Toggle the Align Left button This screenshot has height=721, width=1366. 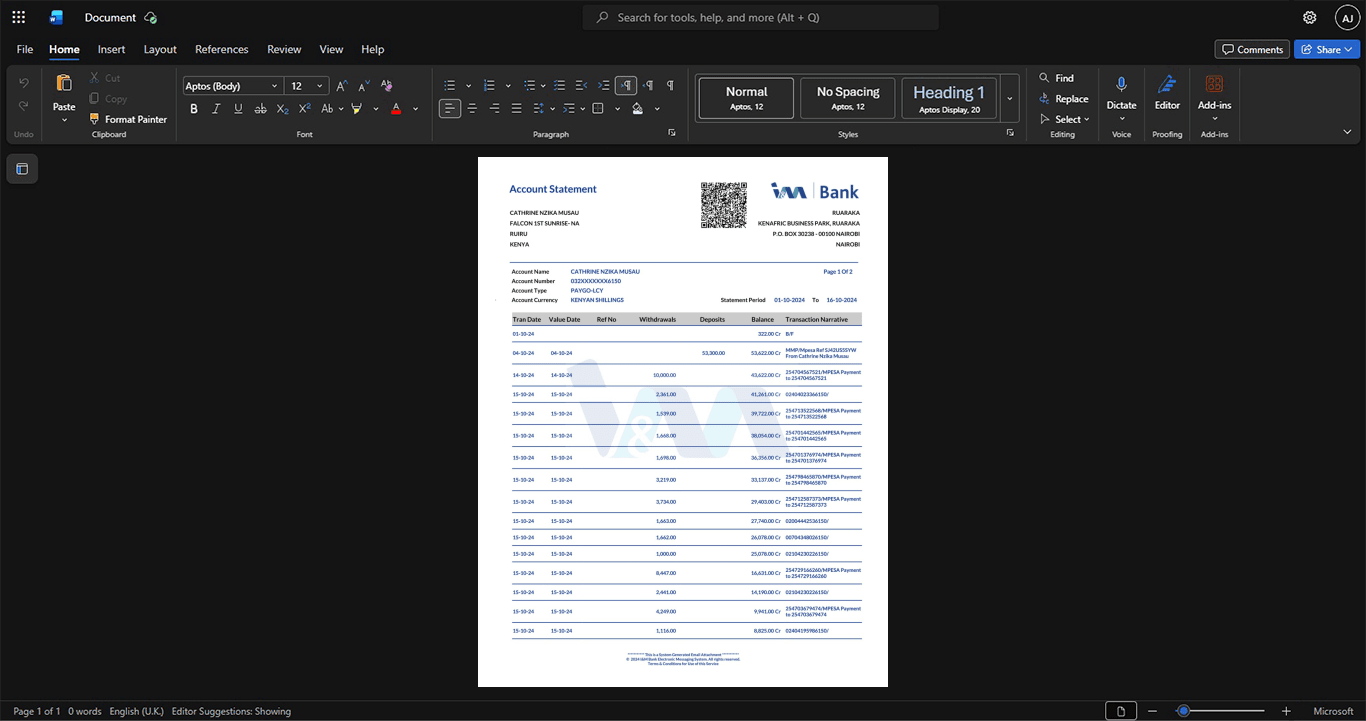450,108
